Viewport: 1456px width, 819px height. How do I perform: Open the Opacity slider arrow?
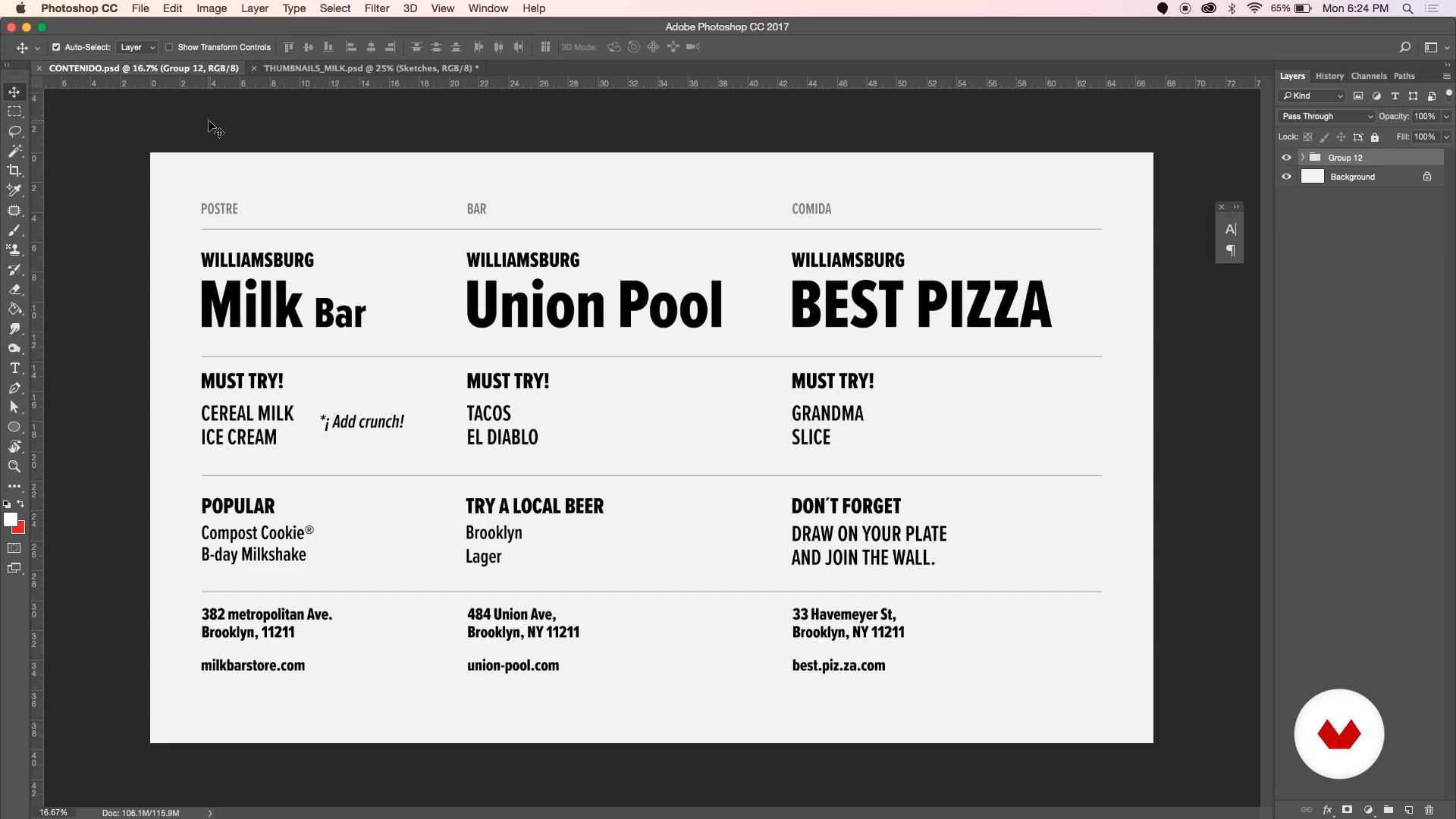point(1446,117)
